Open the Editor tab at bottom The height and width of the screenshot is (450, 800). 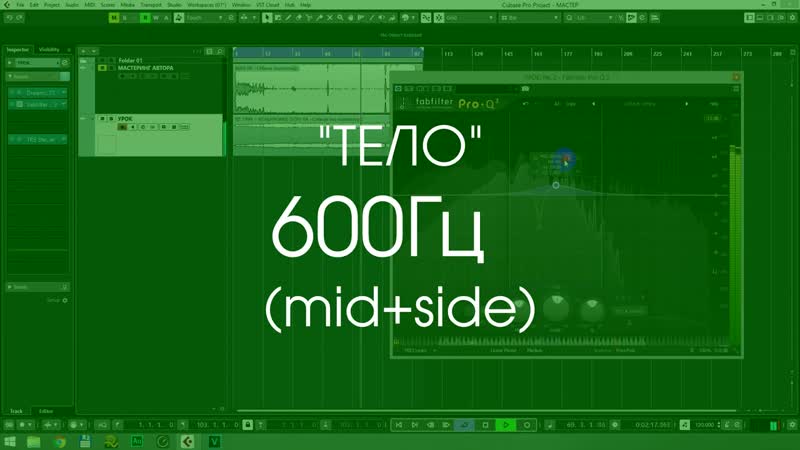(46, 411)
